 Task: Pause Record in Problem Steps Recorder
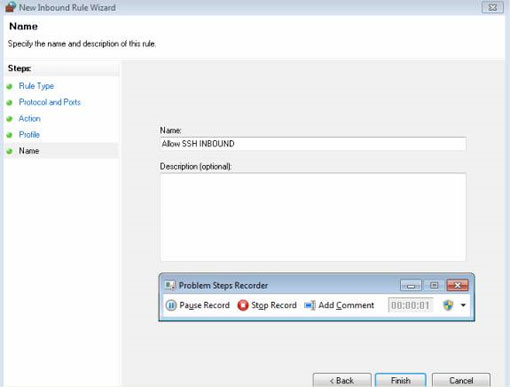click(198, 305)
